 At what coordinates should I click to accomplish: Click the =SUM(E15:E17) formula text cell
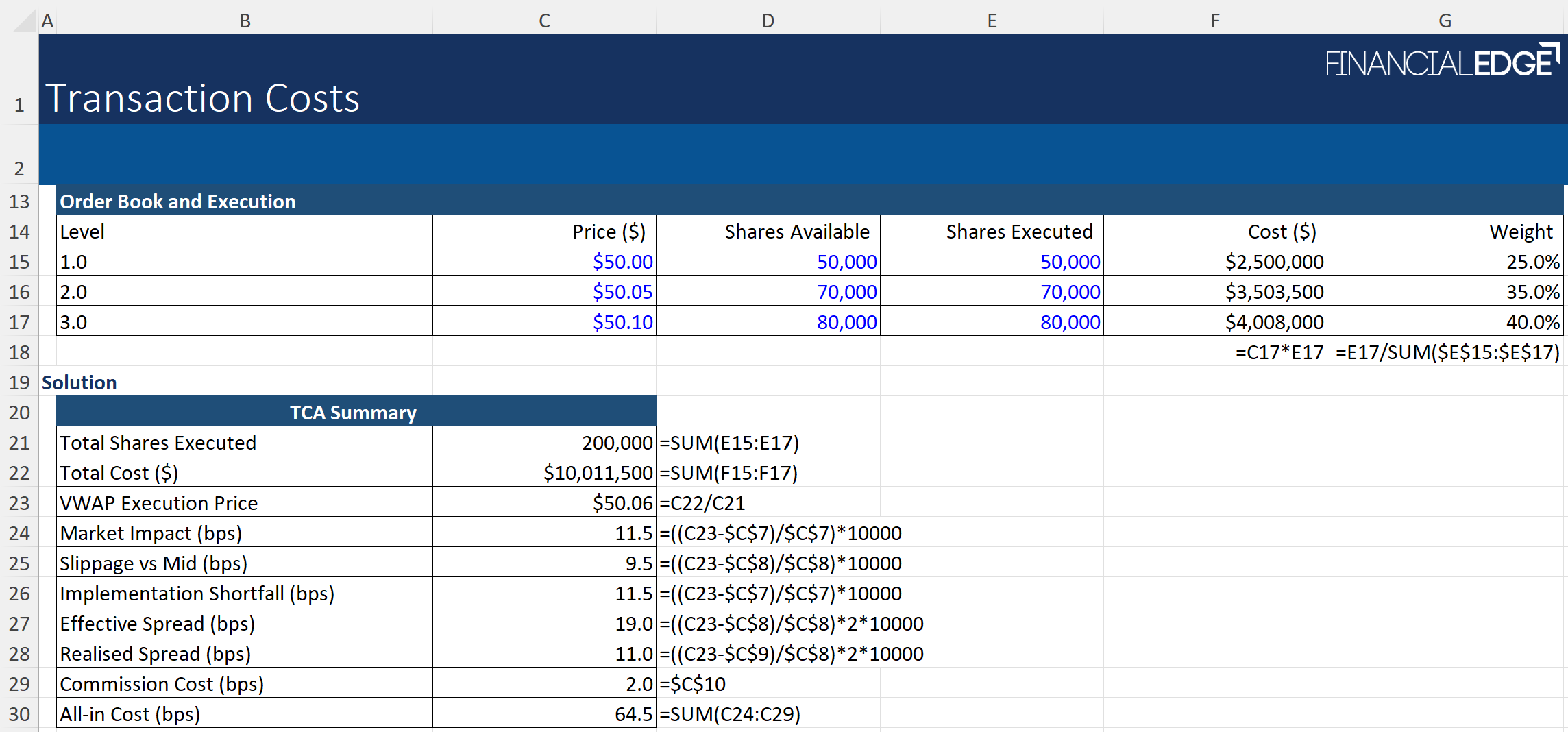click(x=729, y=443)
